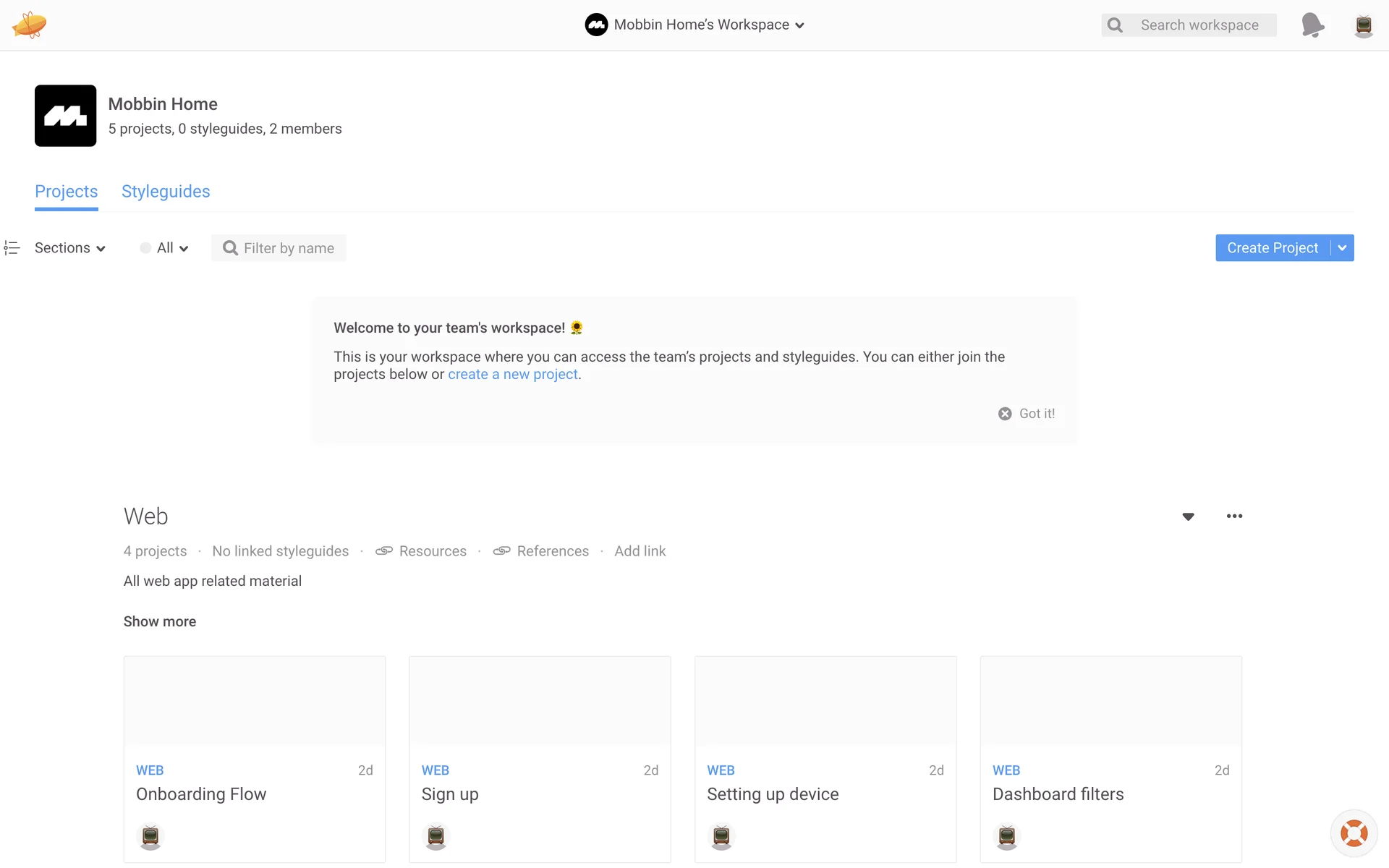The image size is (1389, 868).
Task: Open the Sections dropdown
Action: click(70, 248)
